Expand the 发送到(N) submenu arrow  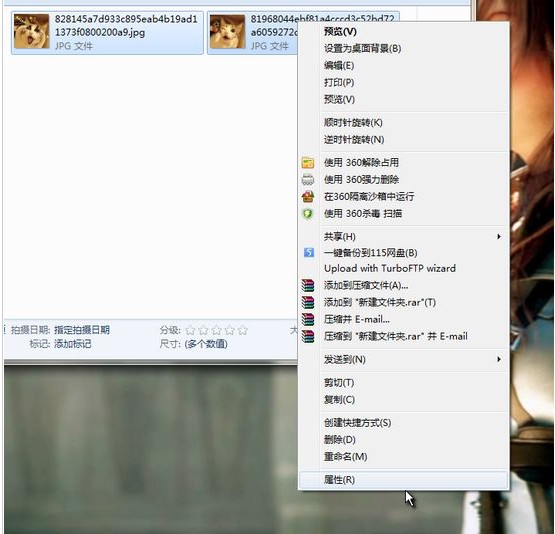pos(499,360)
